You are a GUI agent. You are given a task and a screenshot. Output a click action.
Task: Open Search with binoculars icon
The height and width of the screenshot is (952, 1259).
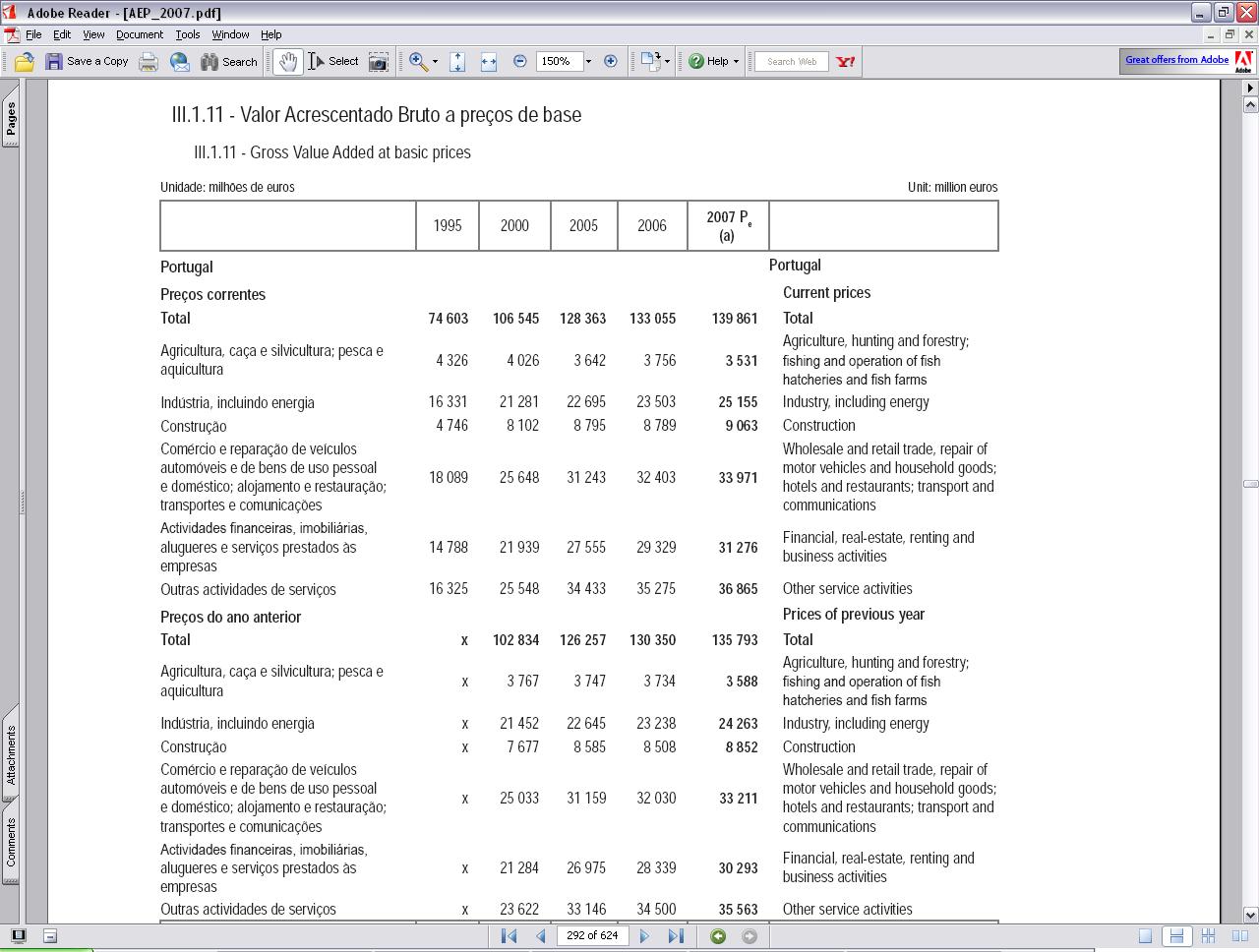(229, 62)
